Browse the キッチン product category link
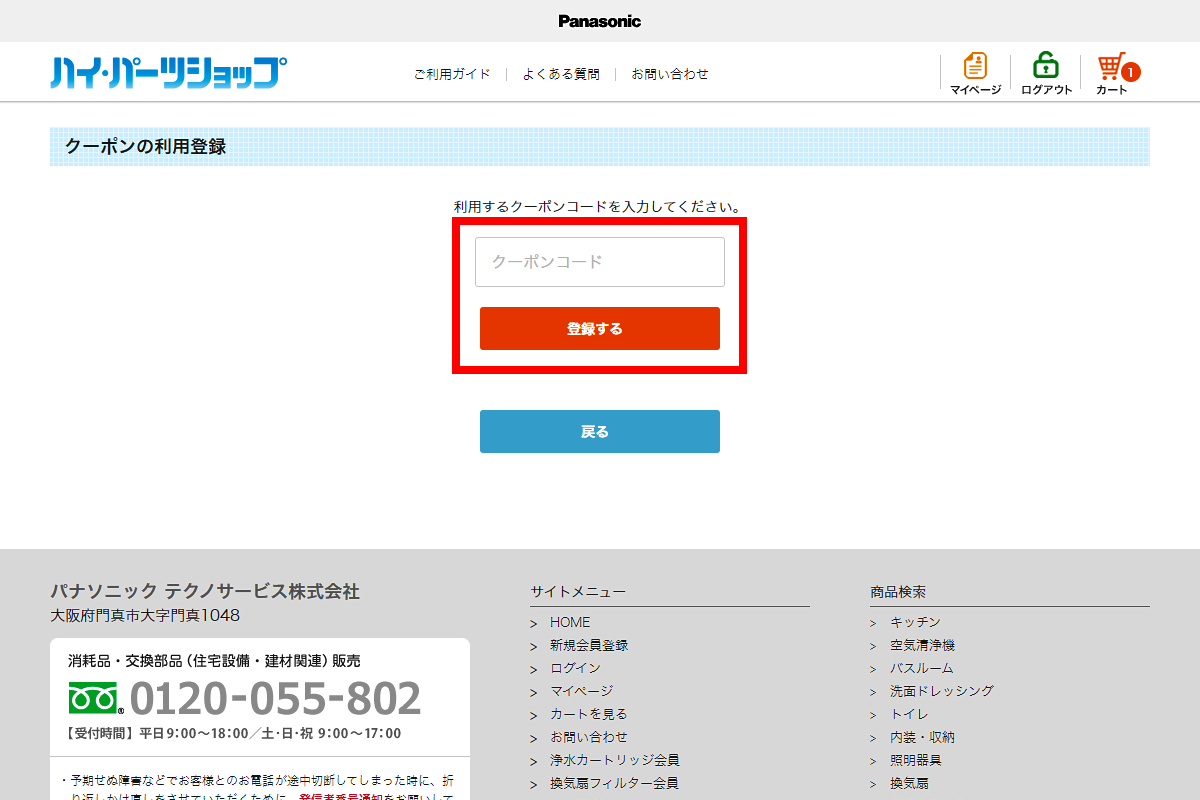 click(915, 622)
